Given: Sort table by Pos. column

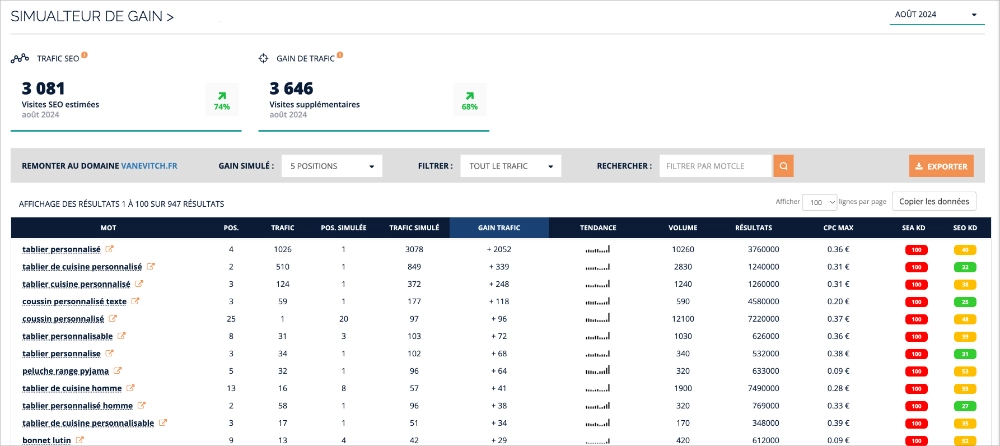Looking at the screenshot, I should point(230,227).
